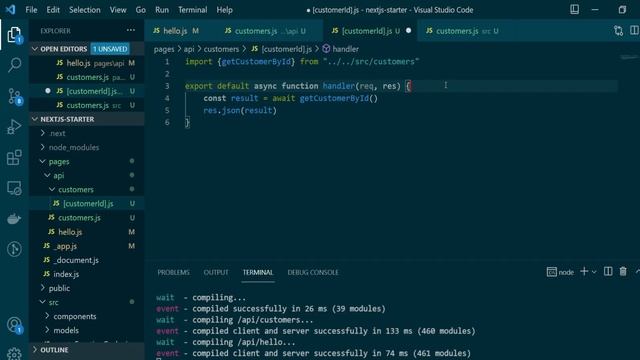
Task: Expand the models folder
Action: pos(66,330)
